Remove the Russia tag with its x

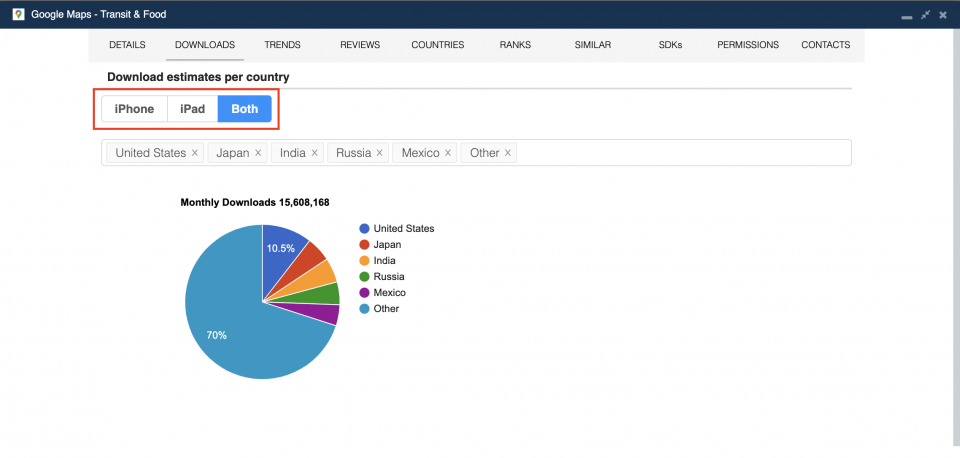380,153
